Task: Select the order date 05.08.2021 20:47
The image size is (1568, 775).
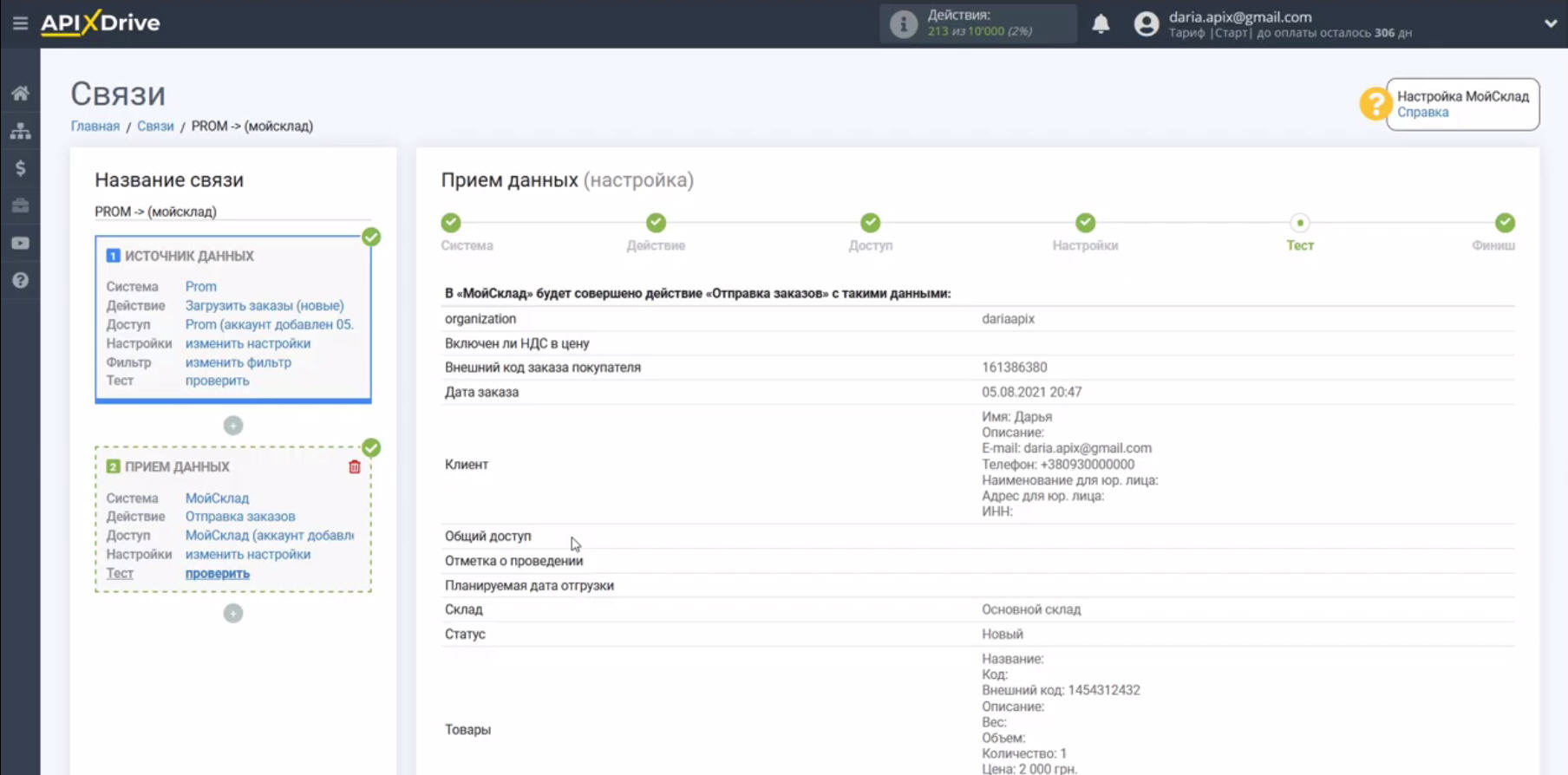Action: (1032, 392)
